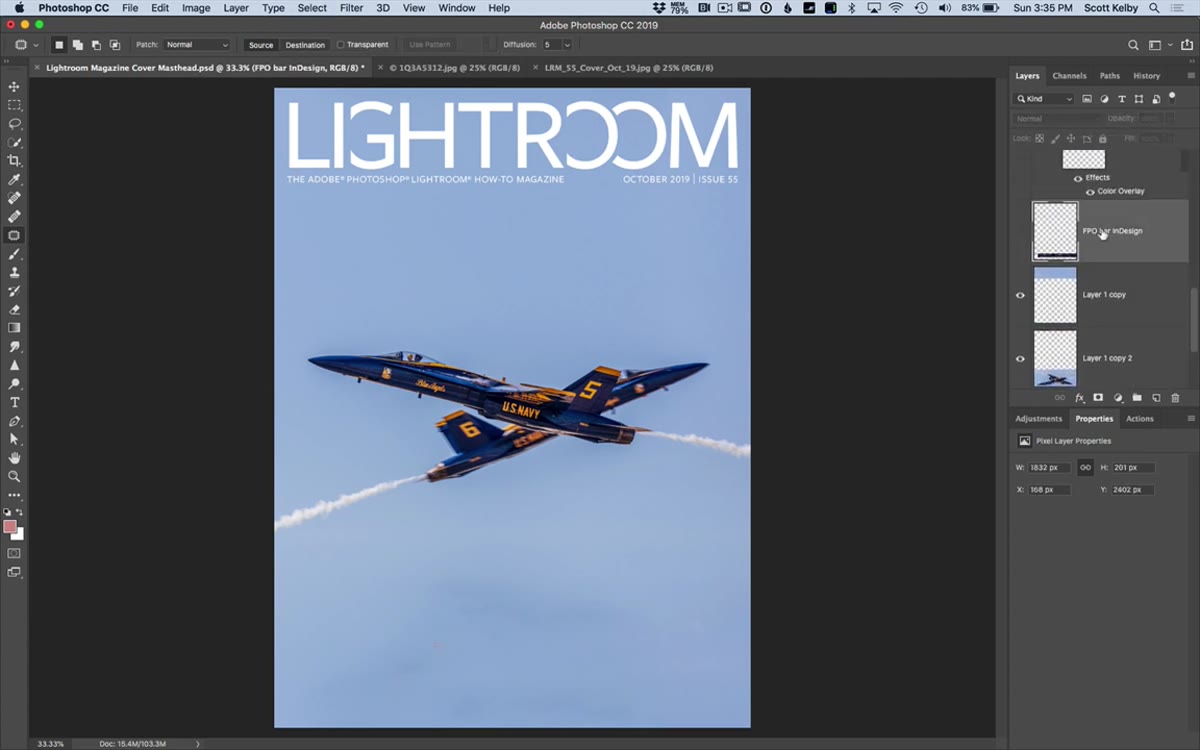
Task: Choose Subtract from Selection mode
Action: [96, 45]
